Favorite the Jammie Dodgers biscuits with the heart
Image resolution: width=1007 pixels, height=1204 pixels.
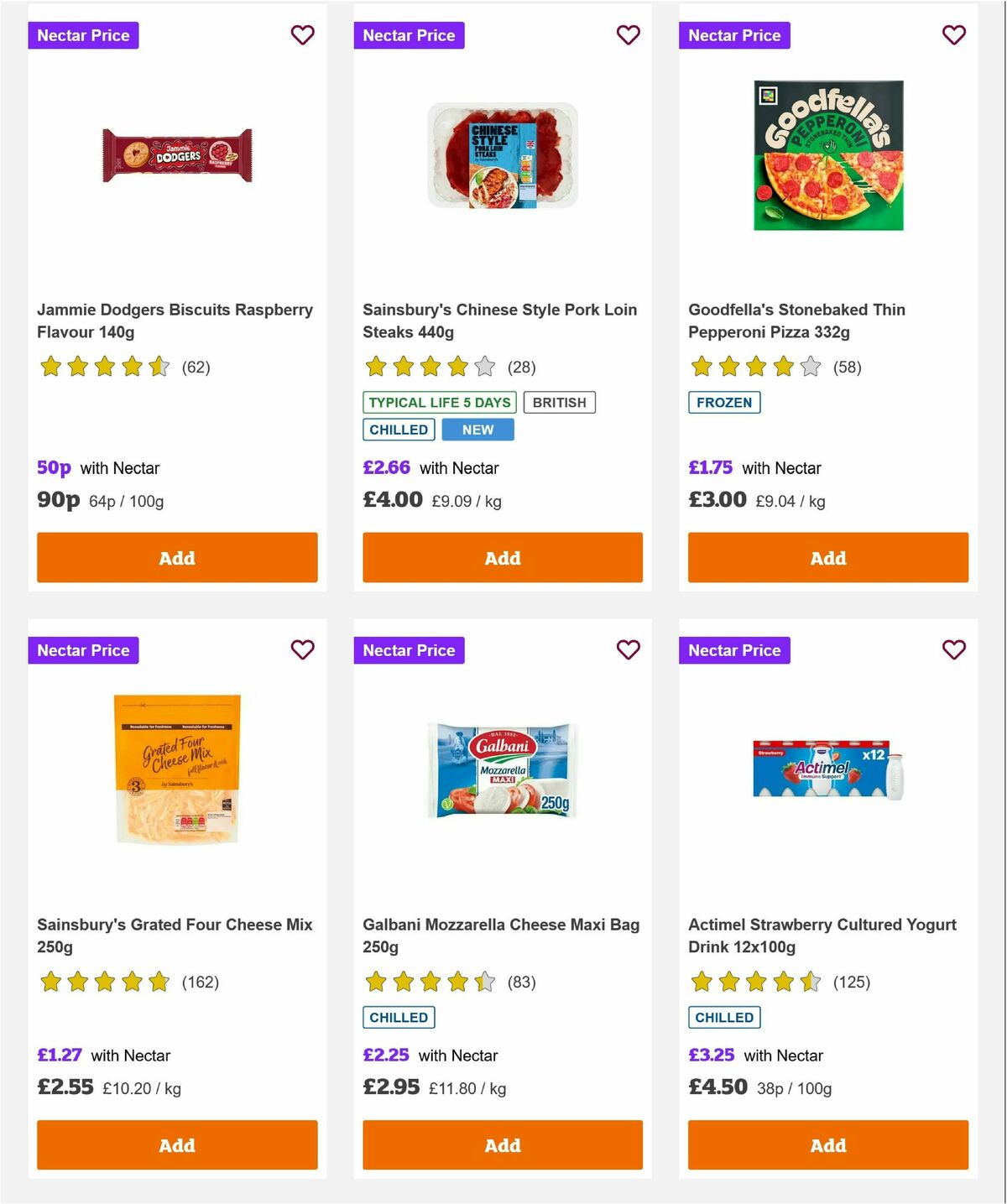302,35
